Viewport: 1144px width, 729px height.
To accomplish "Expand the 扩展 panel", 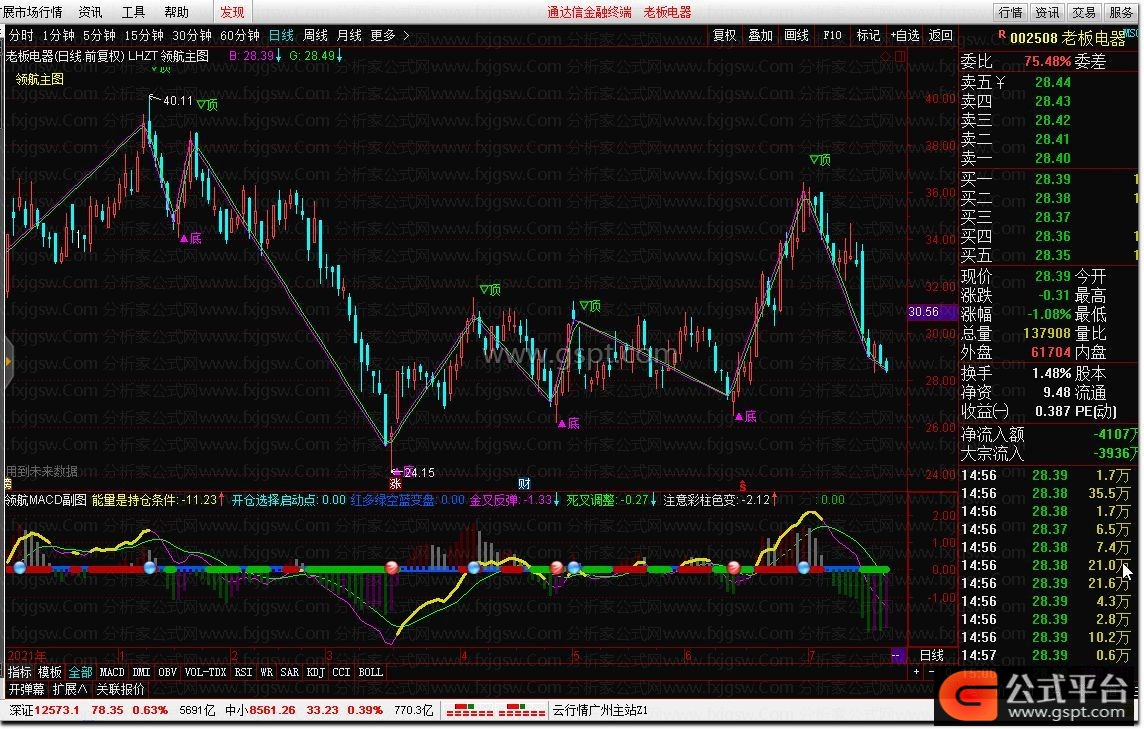I will pyautogui.click(x=70, y=689).
